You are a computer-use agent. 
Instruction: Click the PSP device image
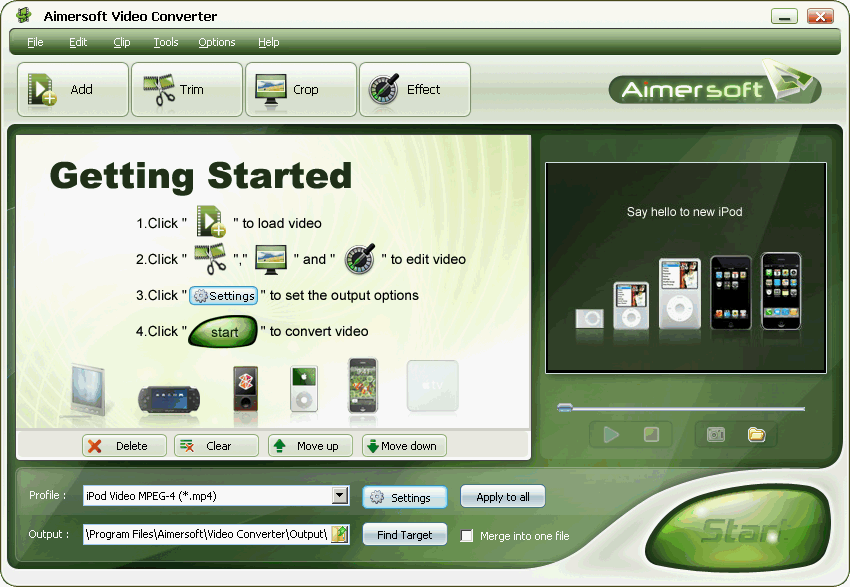coord(169,399)
